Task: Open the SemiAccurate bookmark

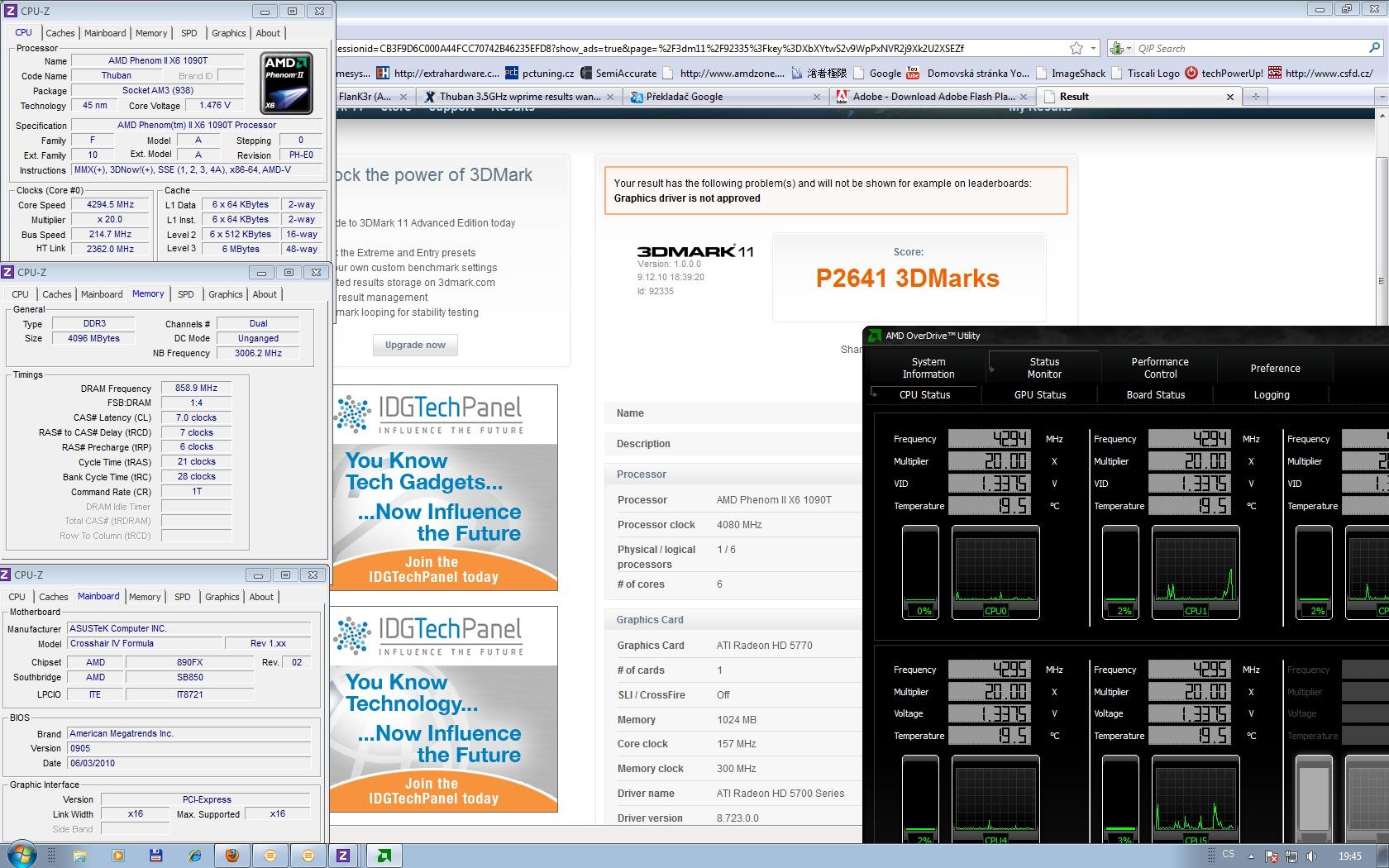Action: coord(618,73)
